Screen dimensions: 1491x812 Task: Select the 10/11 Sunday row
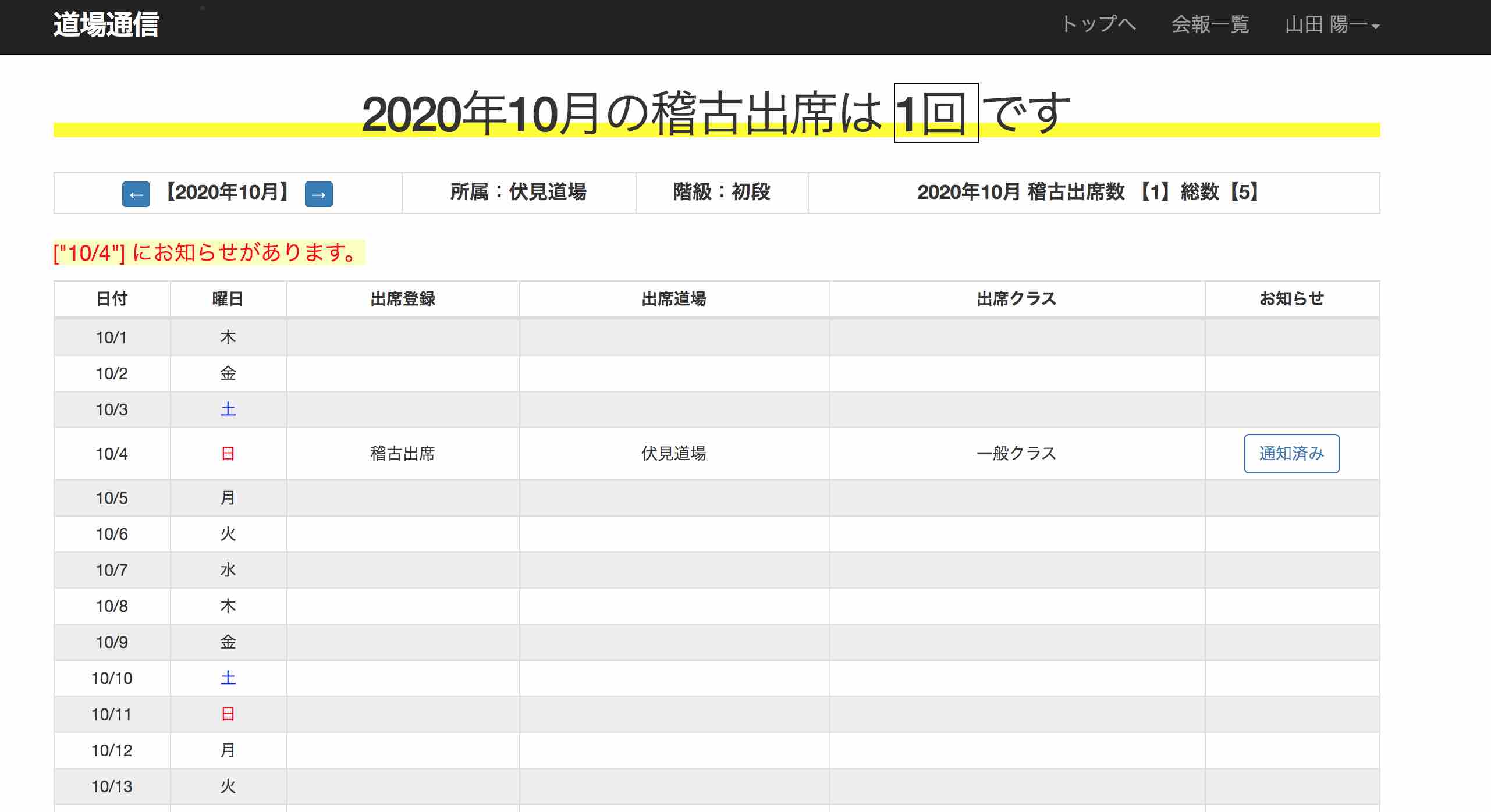pos(112,714)
